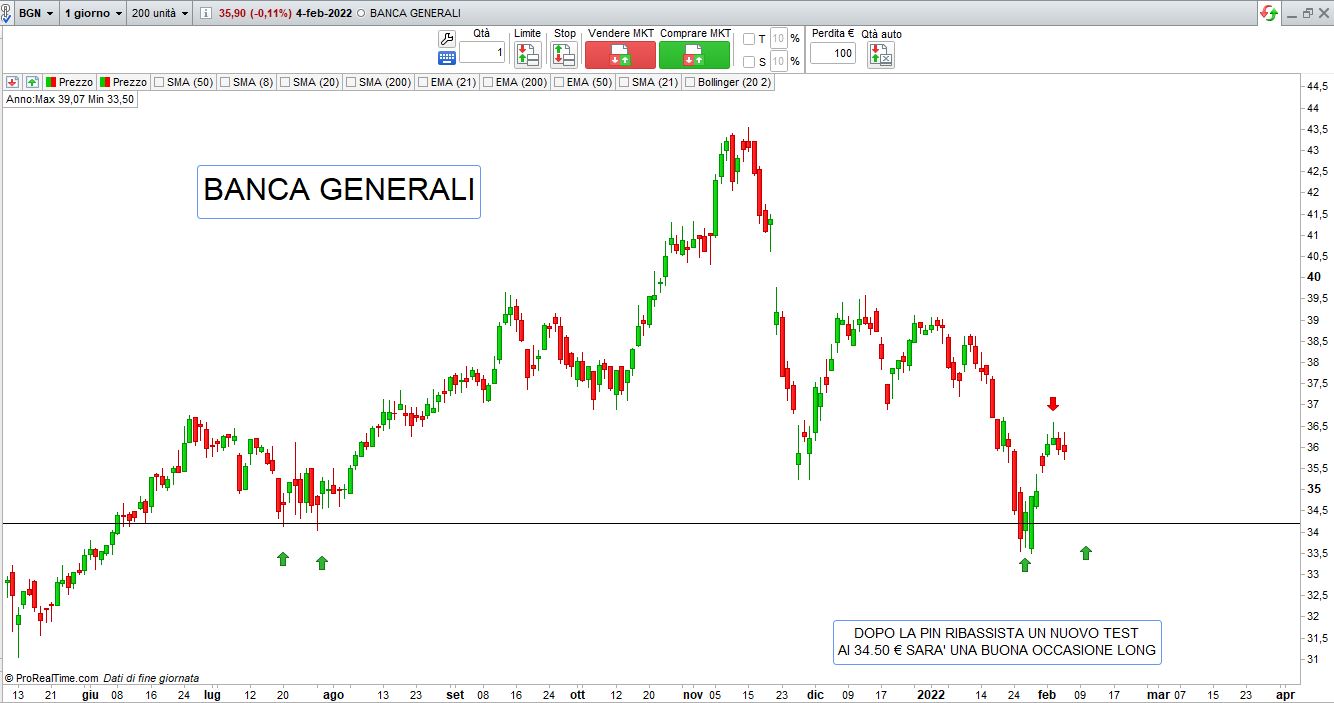This screenshot has width=1334, height=703.
Task: Enable the SMA (8) indicator checkbox
Action: pos(224,82)
